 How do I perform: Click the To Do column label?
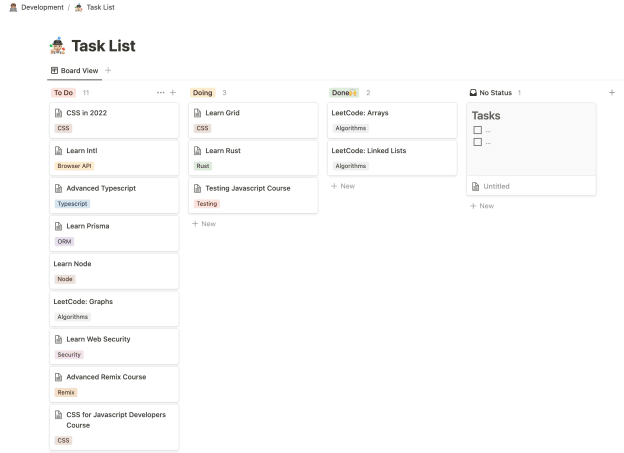tap(63, 92)
